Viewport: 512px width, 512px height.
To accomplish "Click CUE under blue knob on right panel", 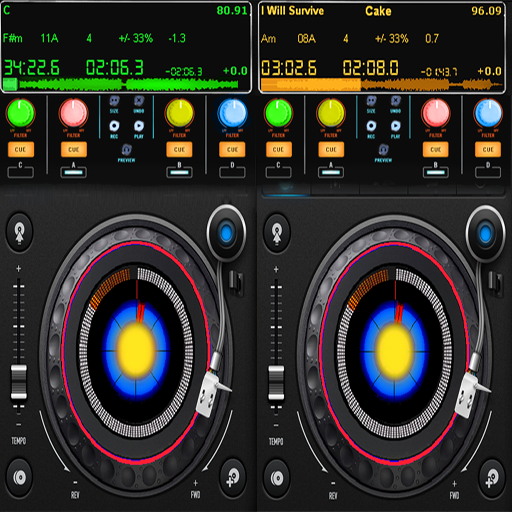I will [488, 150].
